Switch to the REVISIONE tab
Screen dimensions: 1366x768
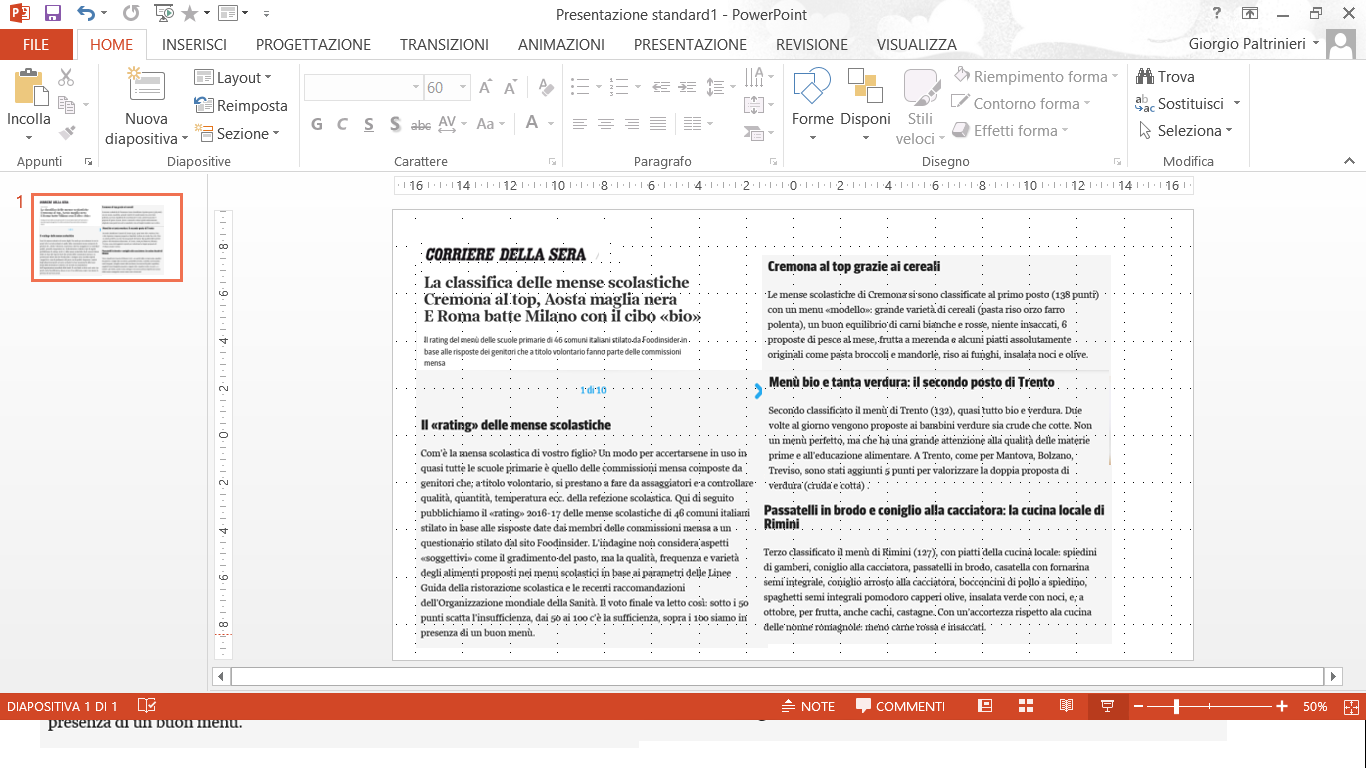coord(812,44)
